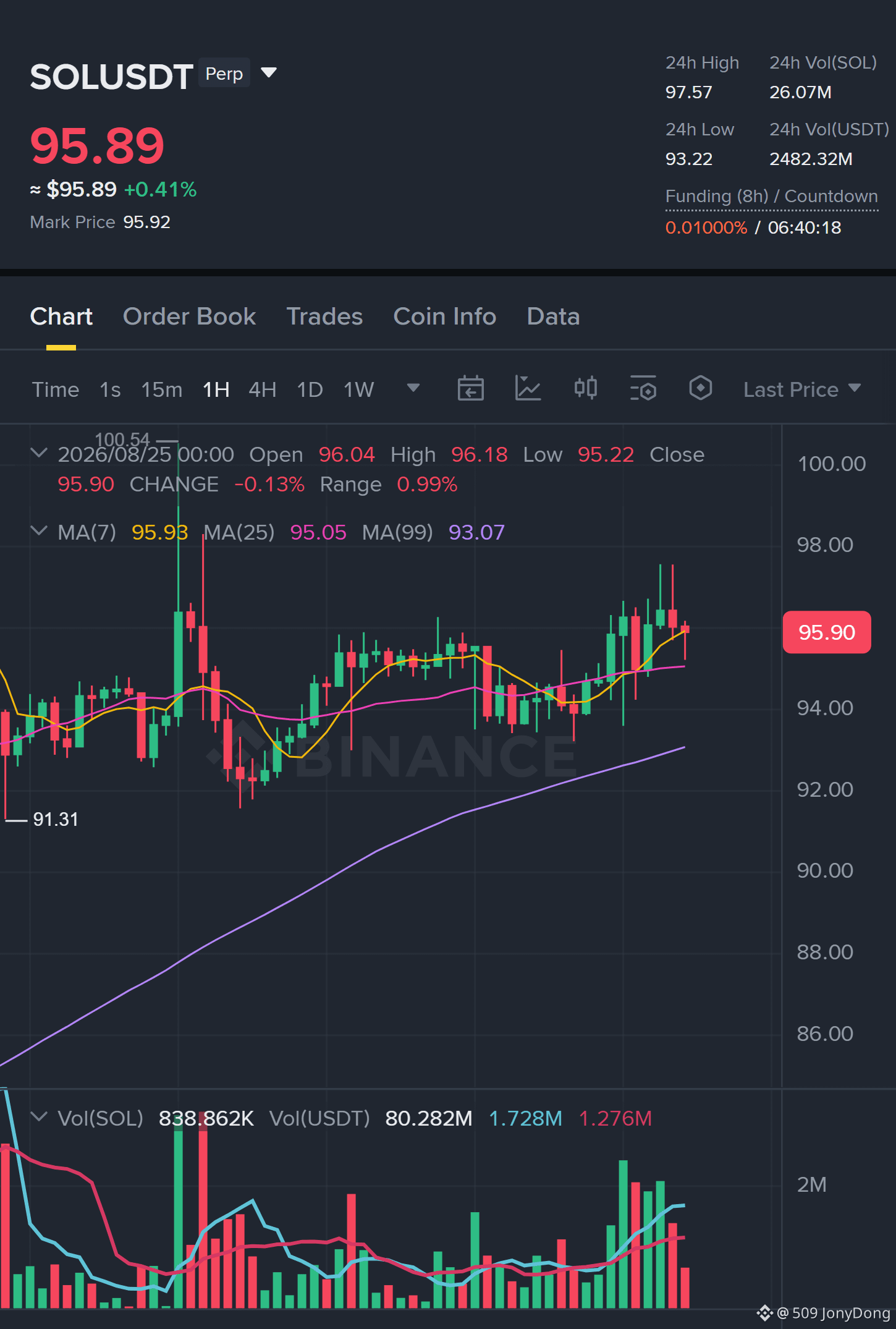Collapse the Vol(SOL) indicator legend
Image resolution: width=896 pixels, height=1329 pixels.
point(39,1117)
